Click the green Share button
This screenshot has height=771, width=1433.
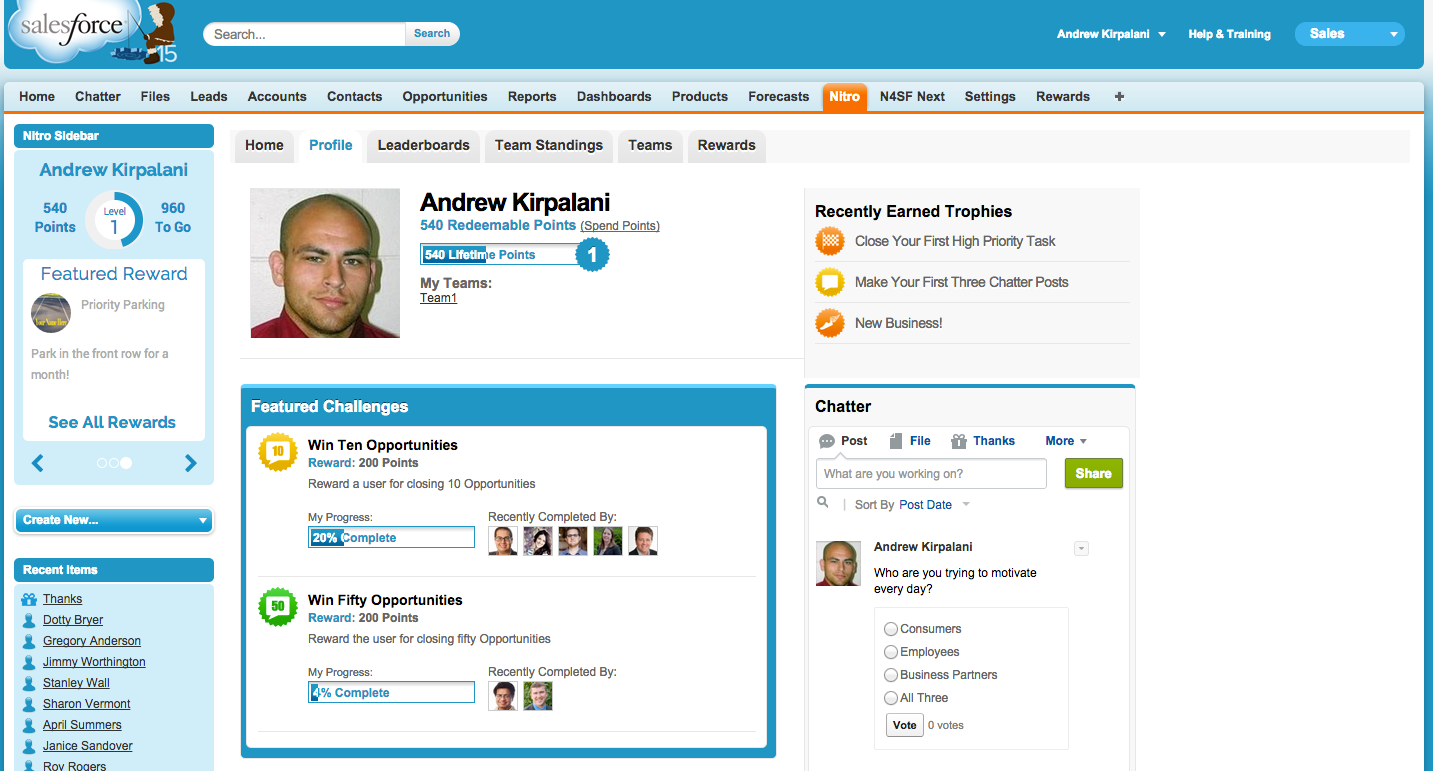[1093, 473]
